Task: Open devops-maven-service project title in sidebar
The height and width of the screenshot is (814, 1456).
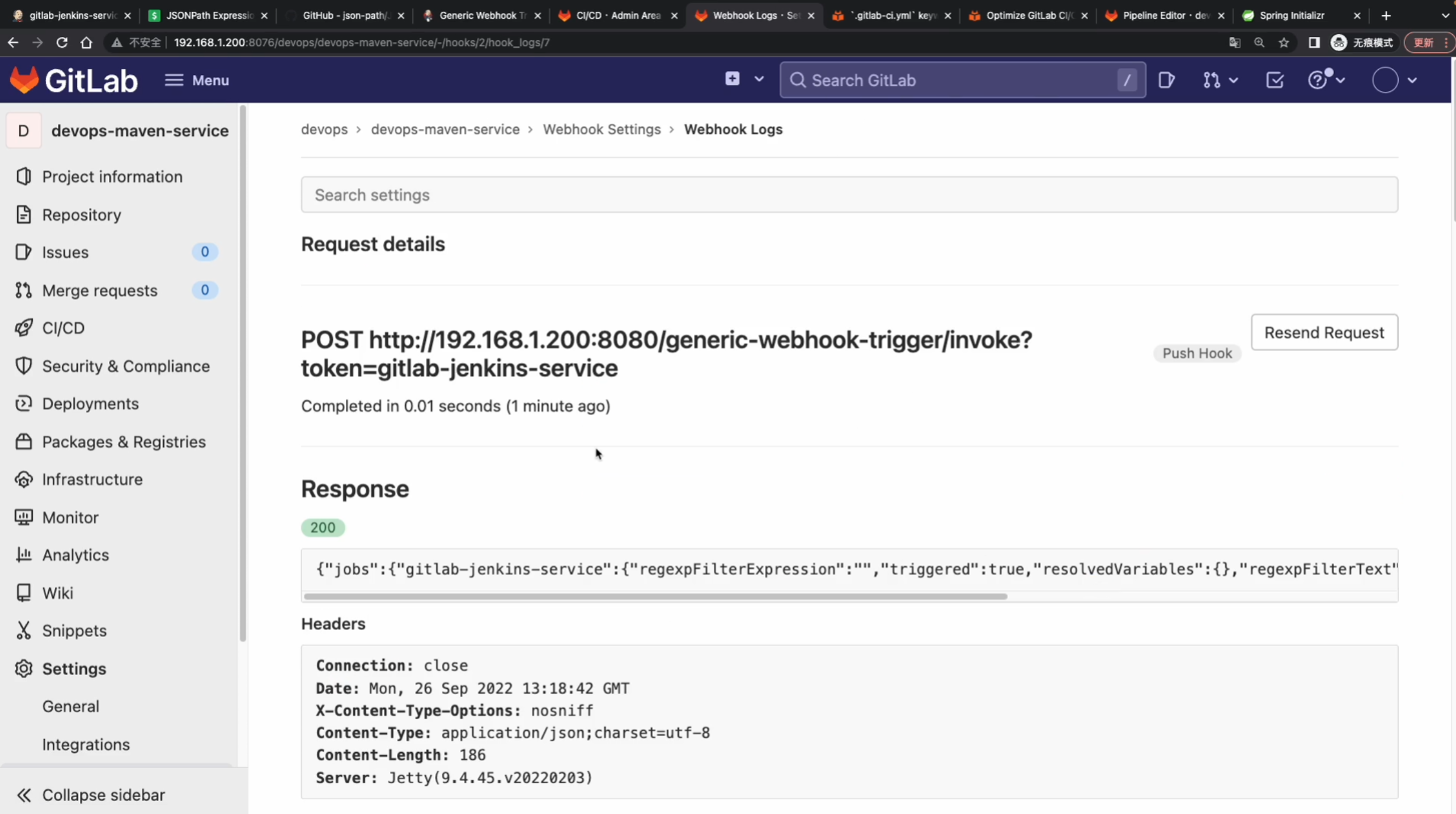Action: click(x=140, y=130)
